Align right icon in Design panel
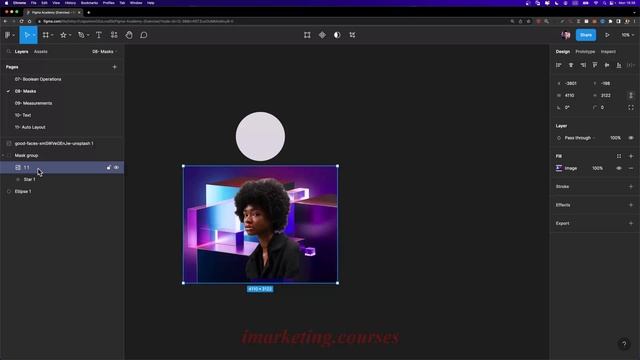The image size is (640, 360). (583, 65)
